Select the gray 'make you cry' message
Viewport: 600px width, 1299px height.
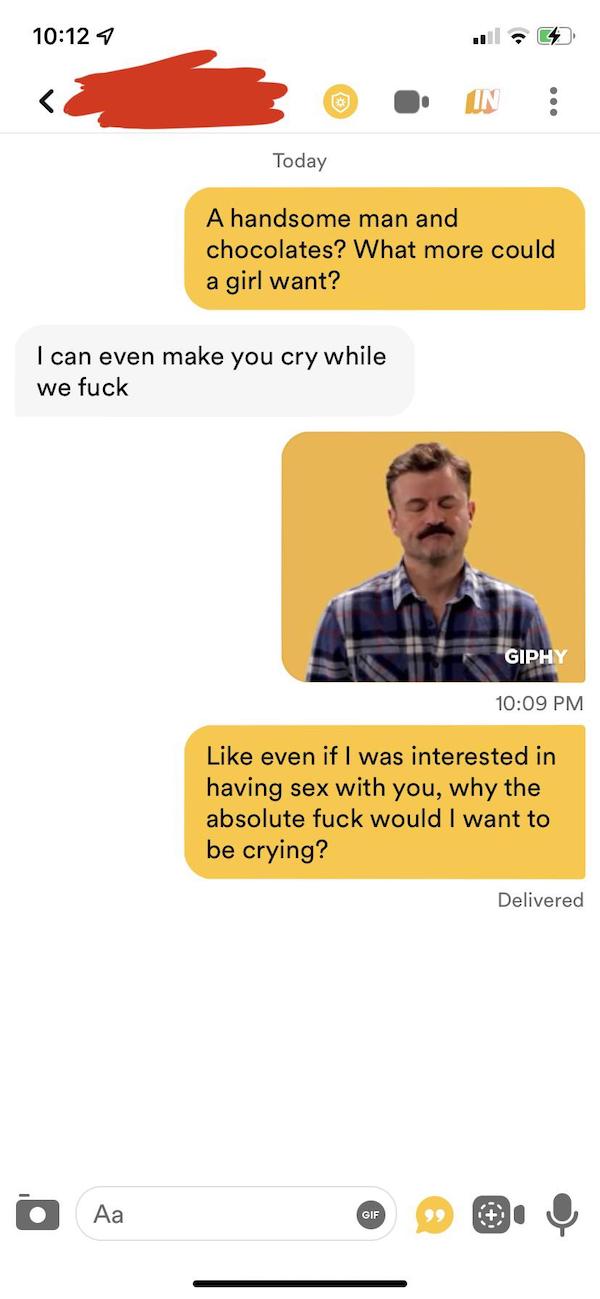(x=214, y=371)
